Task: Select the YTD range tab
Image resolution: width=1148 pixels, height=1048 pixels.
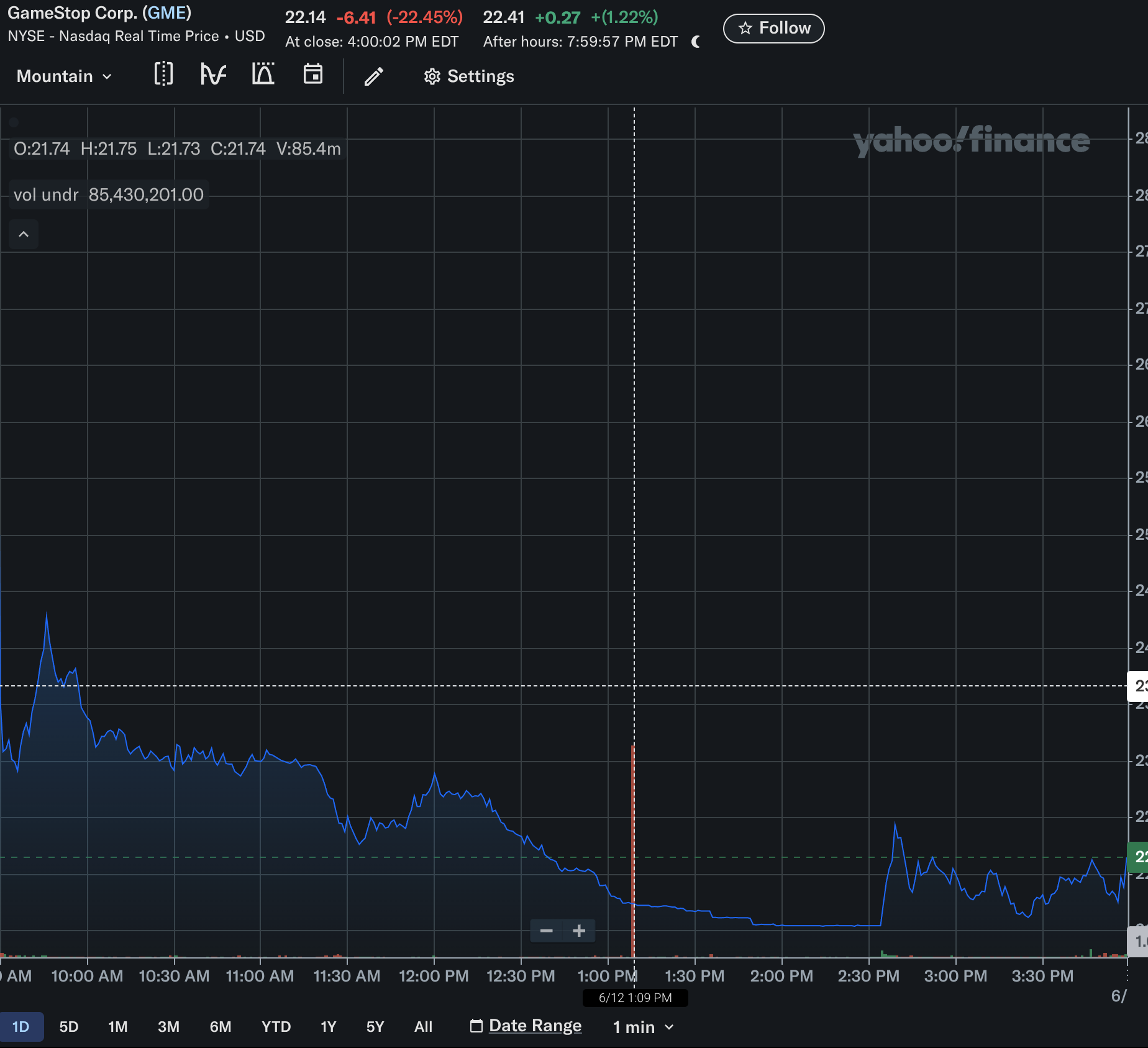Action: [276, 1026]
